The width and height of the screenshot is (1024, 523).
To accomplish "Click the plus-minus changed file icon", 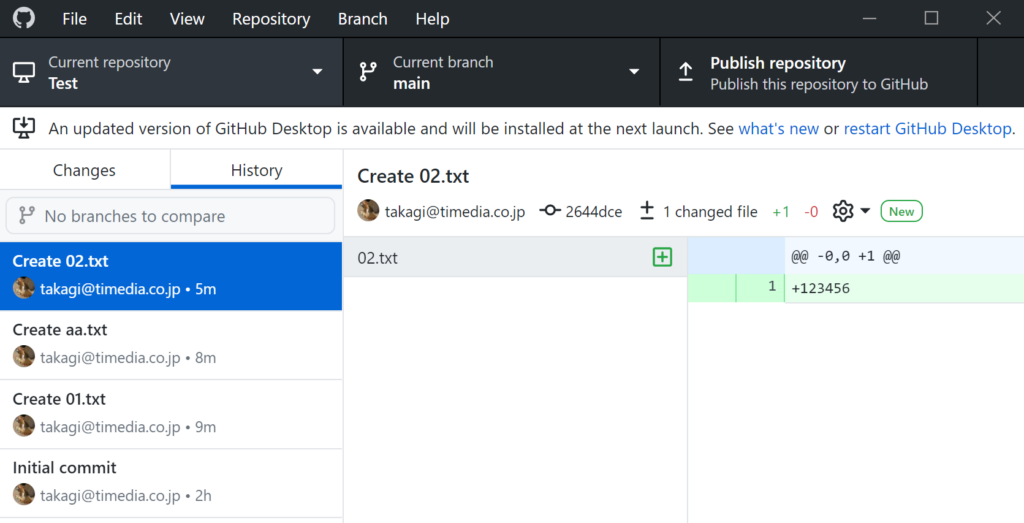I will tap(647, 210).
